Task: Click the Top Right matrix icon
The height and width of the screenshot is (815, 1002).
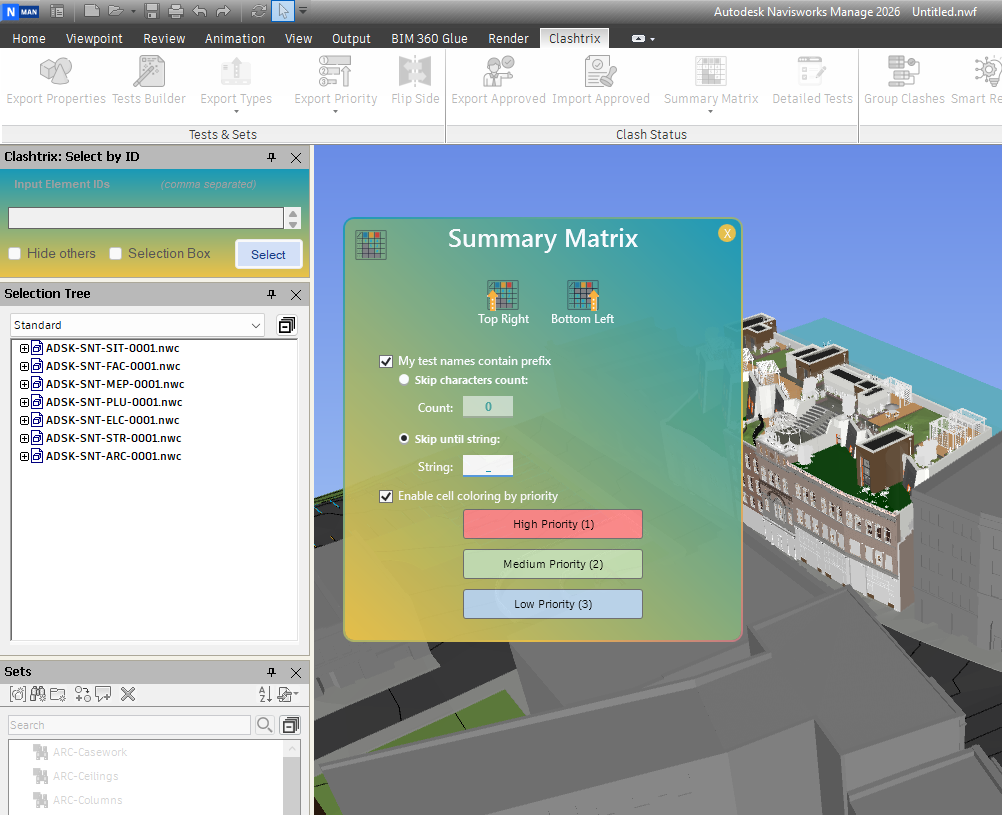Action: (x=502, y=296)
